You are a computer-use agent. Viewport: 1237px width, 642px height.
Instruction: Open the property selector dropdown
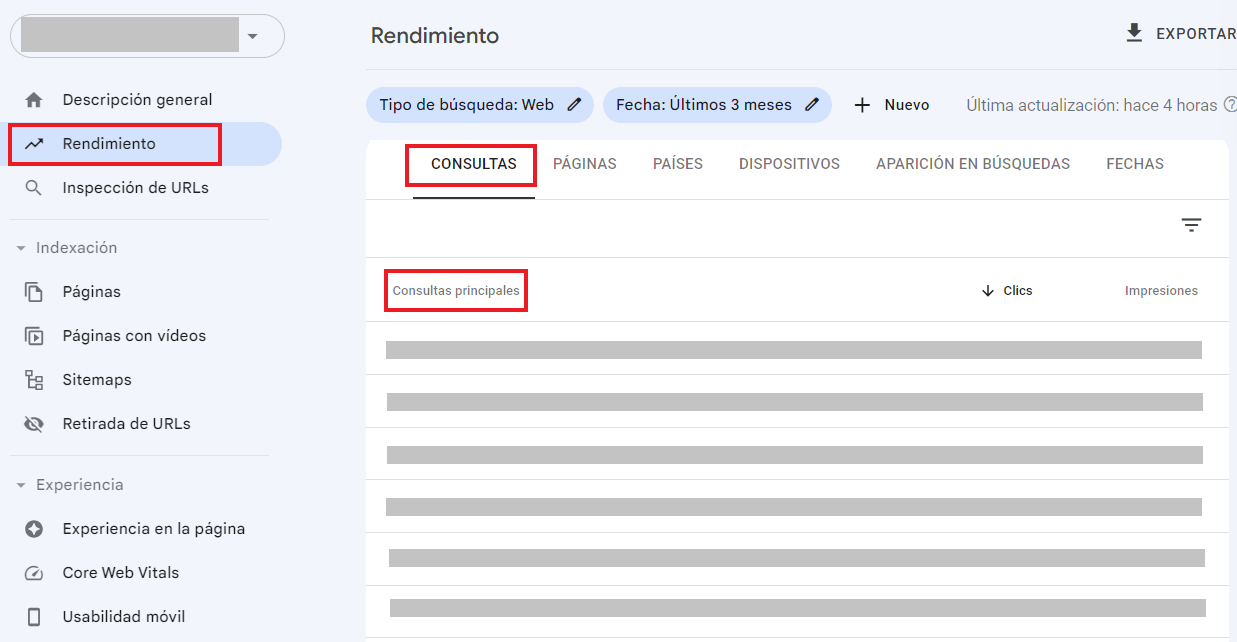click(x=252, y=37)
